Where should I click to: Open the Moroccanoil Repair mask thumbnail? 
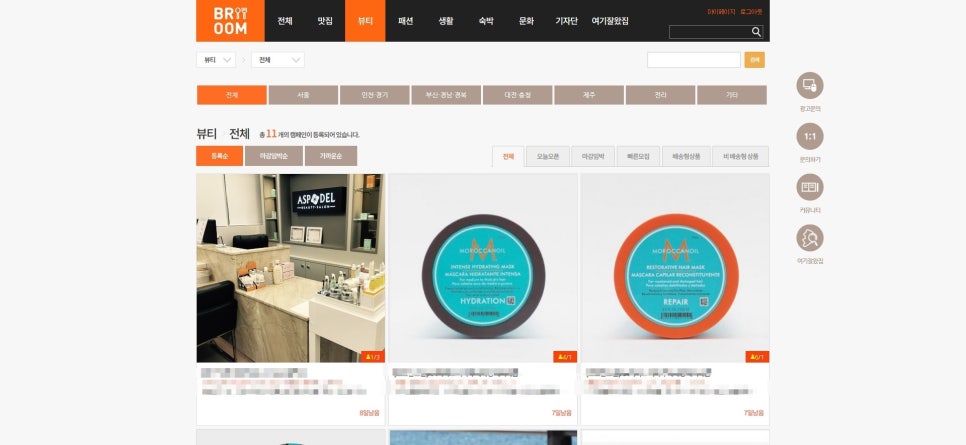pos(675,268)
